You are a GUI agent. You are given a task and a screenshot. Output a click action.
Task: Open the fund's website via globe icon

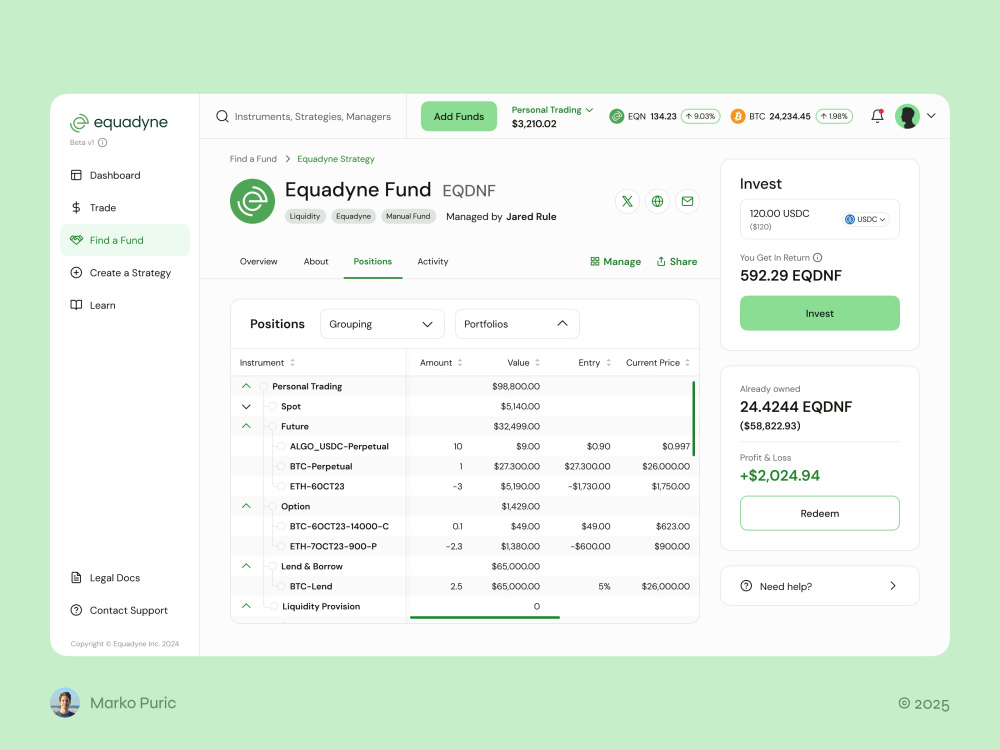click(x=657, y=201)
